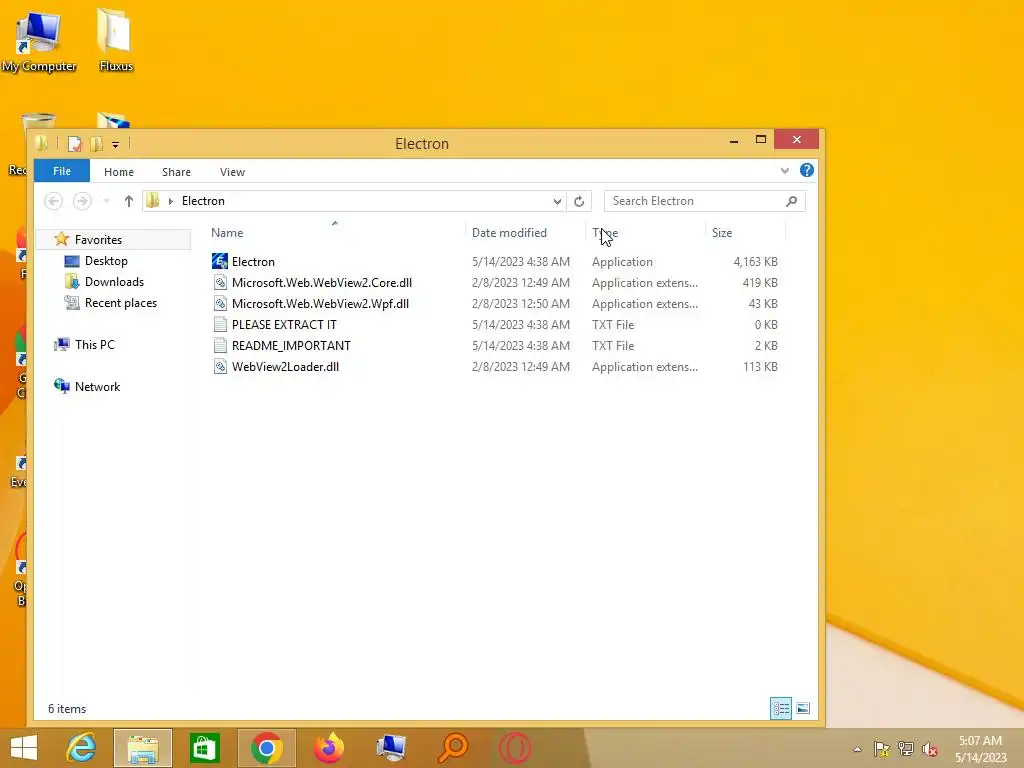
Task: Minimize the Electron window
Action: (x=734, y=140)
